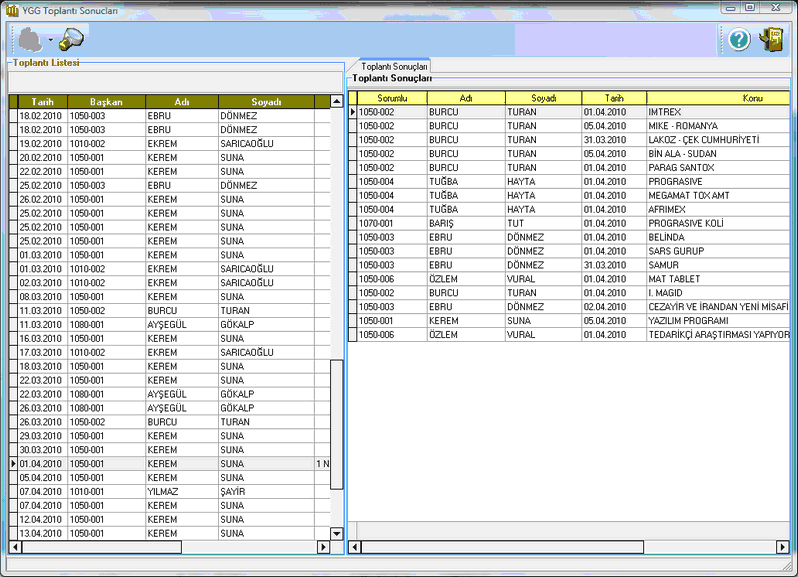Click the exit door icon

click(x=772, y=40)
